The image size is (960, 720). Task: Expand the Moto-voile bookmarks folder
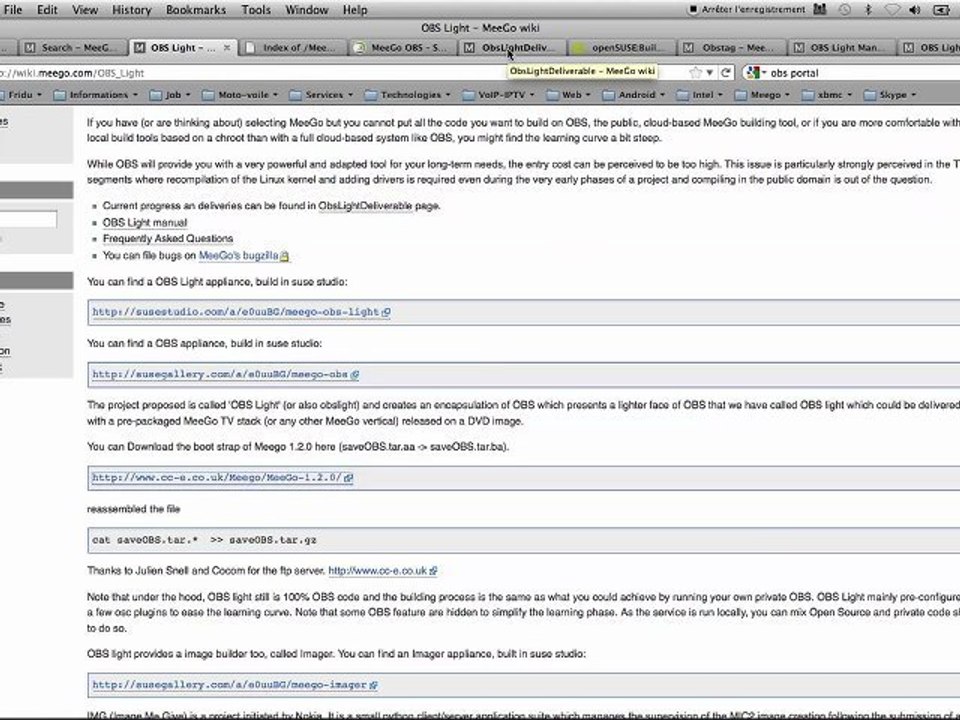tap(241, 95)
